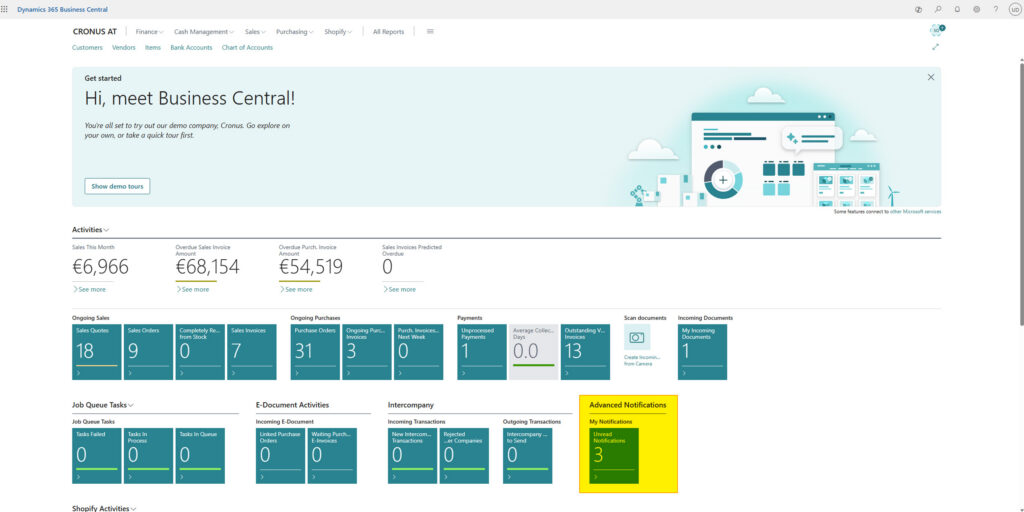This screenshot has height=512, width=1024.
Task: Close the Get started banner
Action: coord(931,77)
